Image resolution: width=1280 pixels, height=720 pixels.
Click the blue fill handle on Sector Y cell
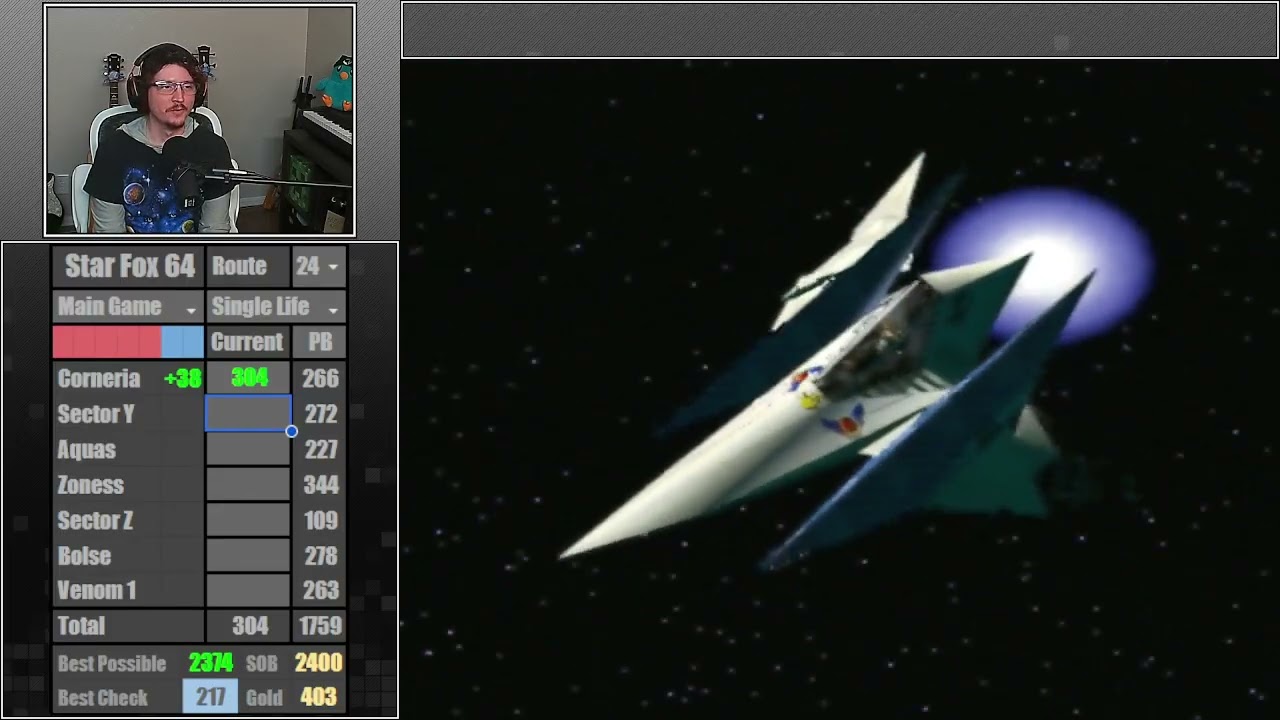pos(291,431)
